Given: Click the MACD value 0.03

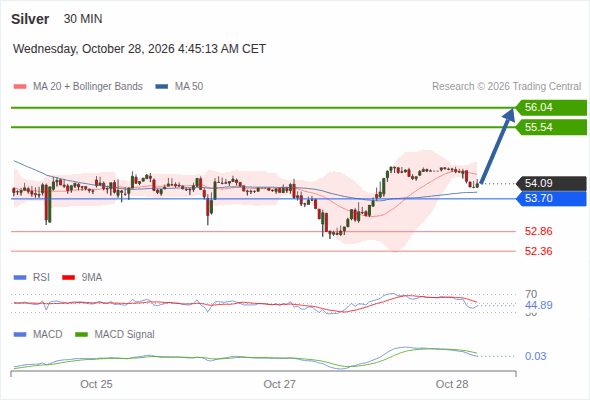Looking at the screenshot, I should pyautogui.click(x=535, y=356).
